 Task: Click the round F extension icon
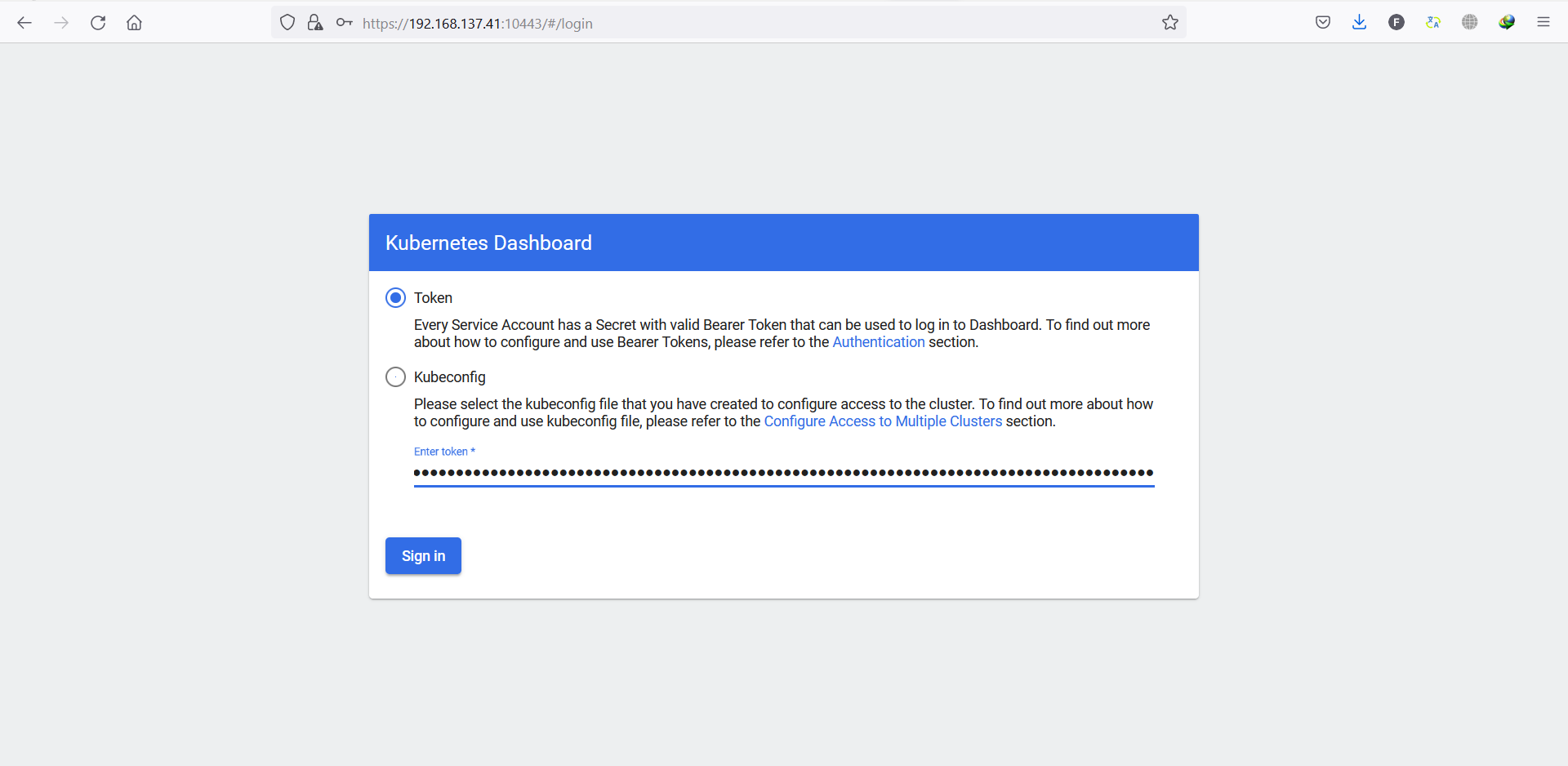pos(1396,23)
